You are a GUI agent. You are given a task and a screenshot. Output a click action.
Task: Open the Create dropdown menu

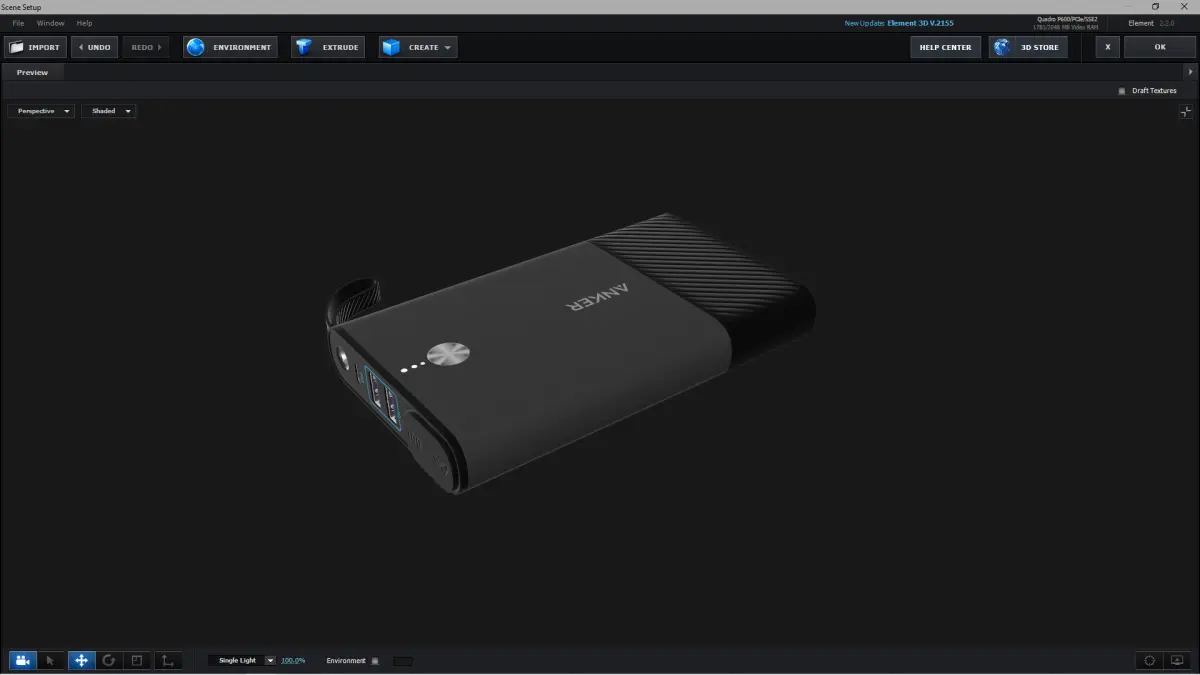click(418, 47)
